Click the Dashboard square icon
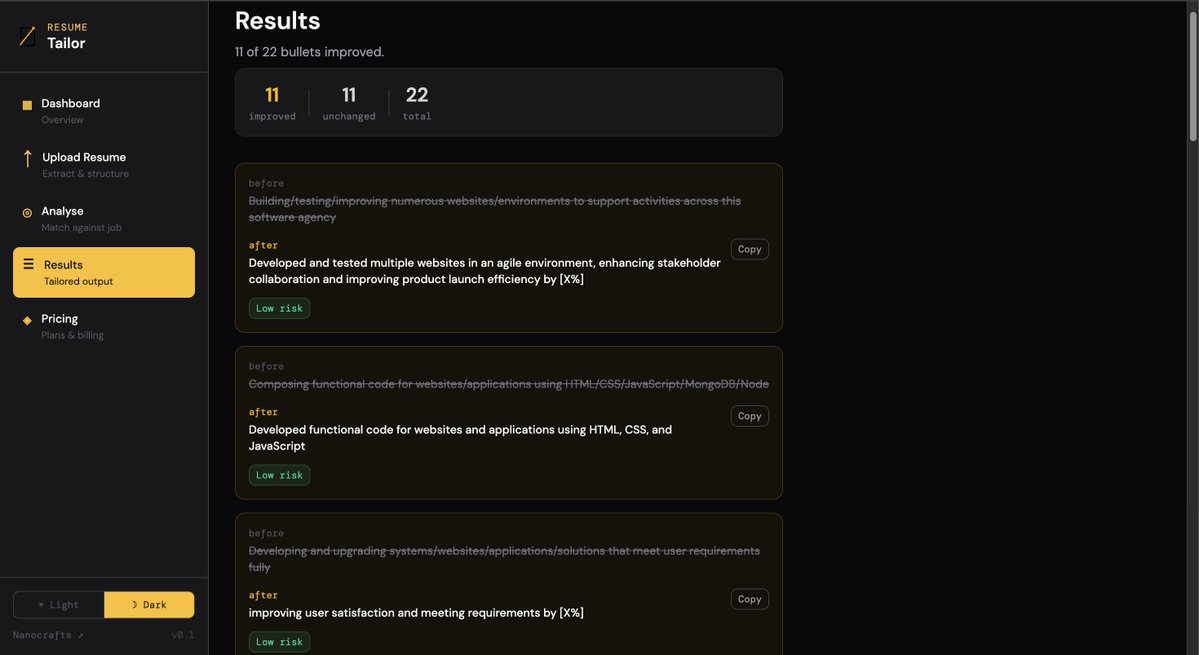 click(27, 105)
